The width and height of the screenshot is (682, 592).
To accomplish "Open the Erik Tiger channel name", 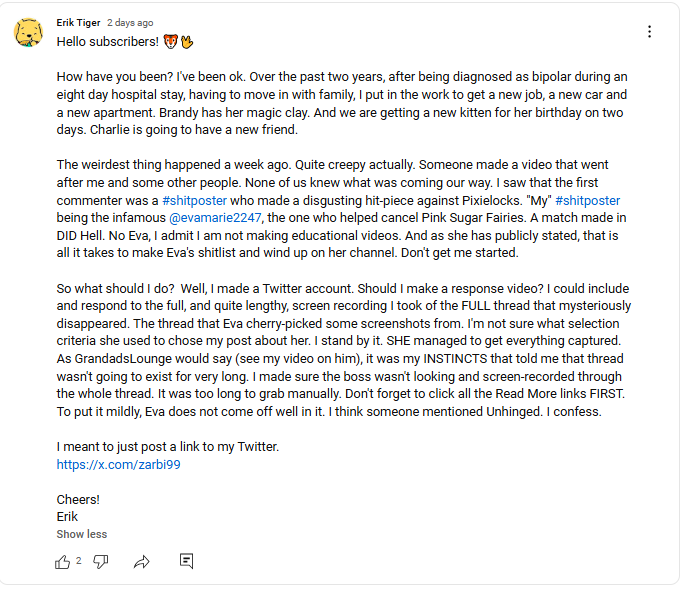I will pyautogui.click(x=78, y=22).
